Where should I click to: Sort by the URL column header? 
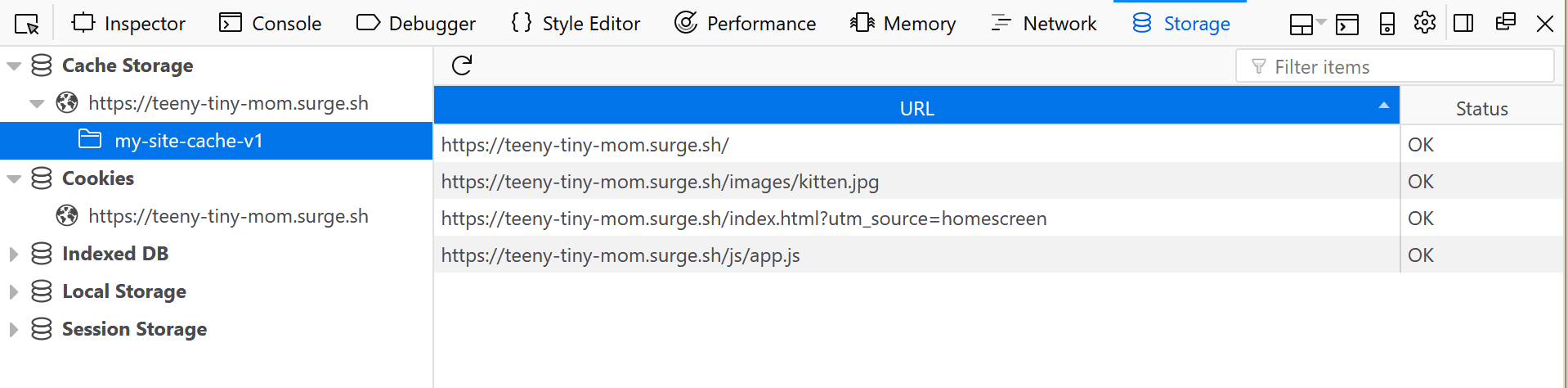coord(916,108)
